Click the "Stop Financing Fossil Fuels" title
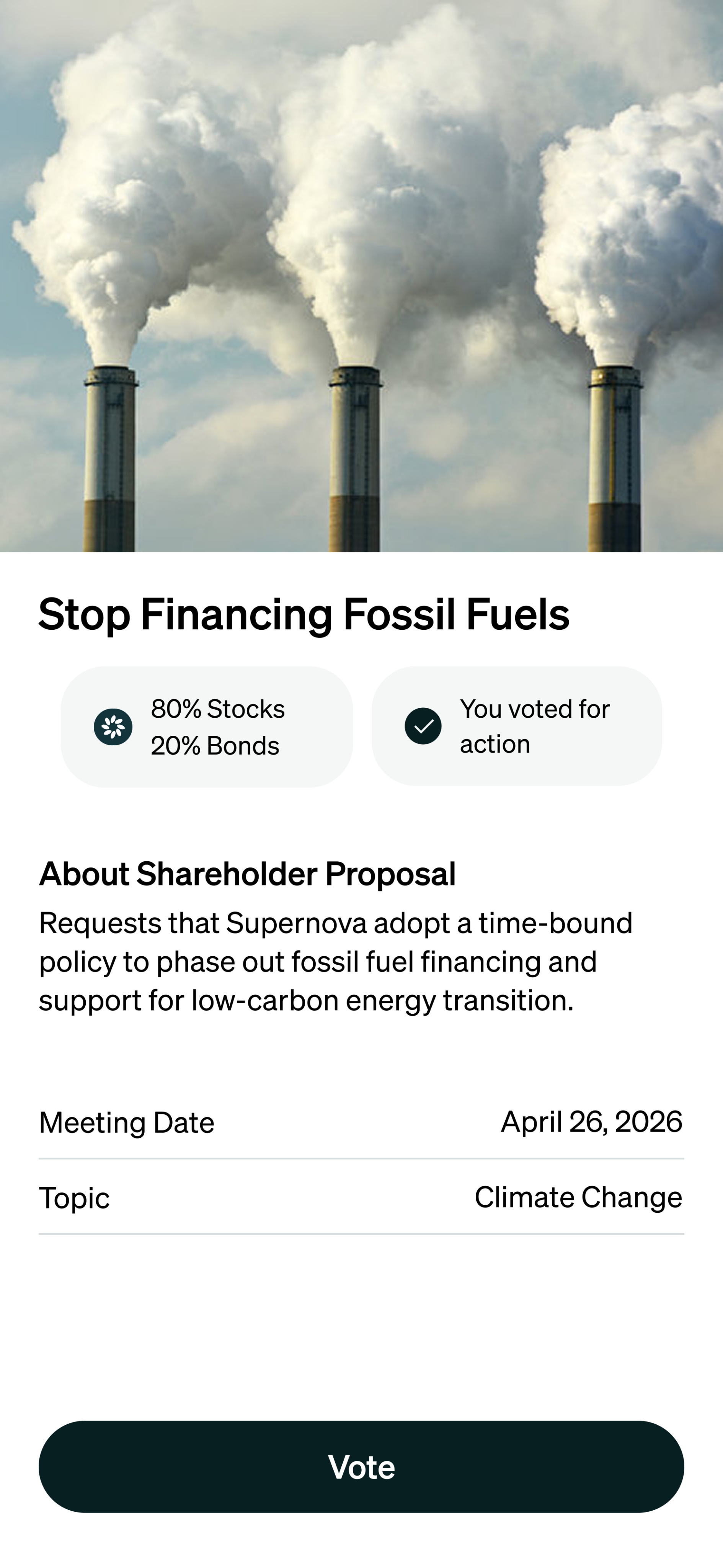Image resolution: width=723 pixels, height=1568 pixels. coord(304,614)
